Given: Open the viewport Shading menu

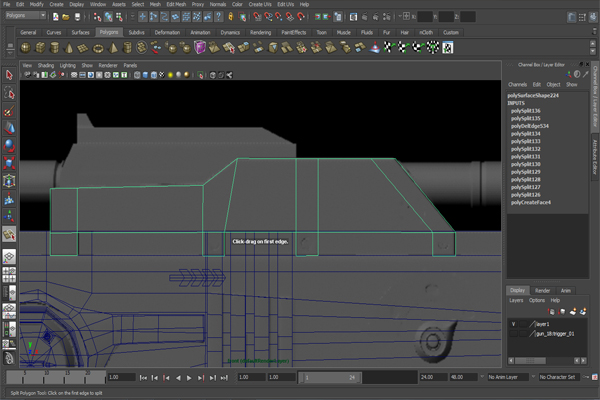Looking at the screenshot, I should pyautogui.click(x=46, y=65).
